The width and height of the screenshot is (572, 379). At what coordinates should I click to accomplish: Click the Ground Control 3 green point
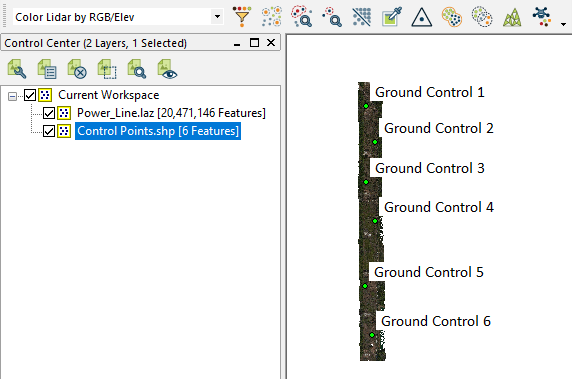tap(366, 182)
